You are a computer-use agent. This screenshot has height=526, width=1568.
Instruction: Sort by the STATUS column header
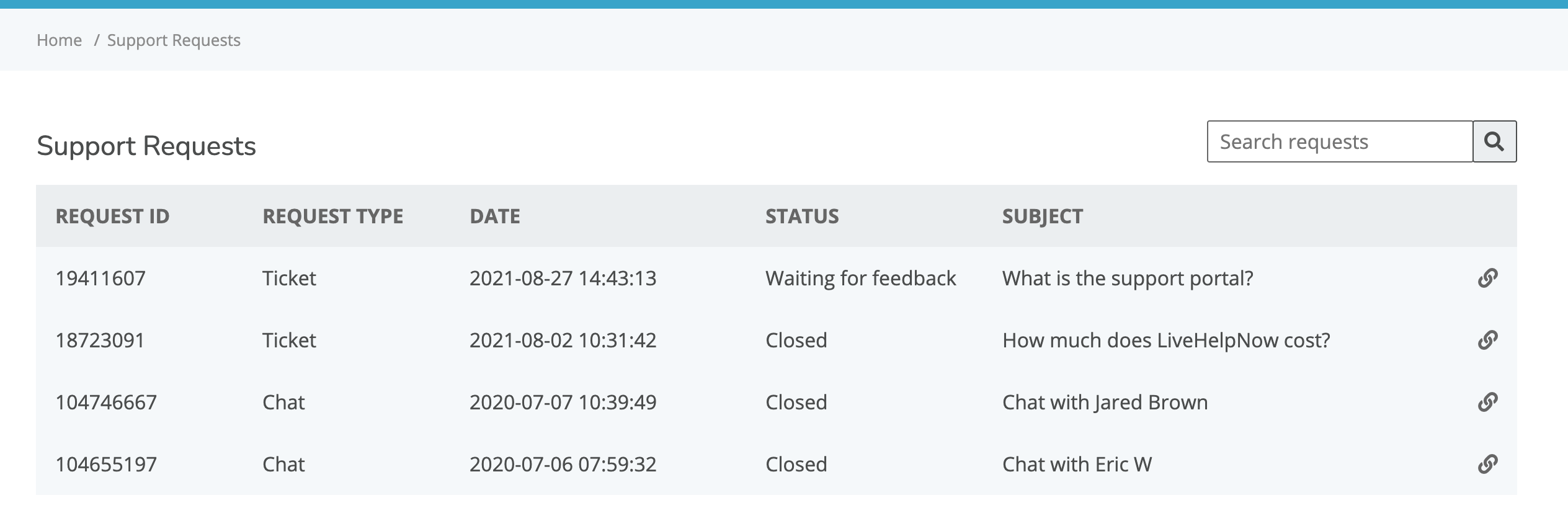tap(803, 216)
